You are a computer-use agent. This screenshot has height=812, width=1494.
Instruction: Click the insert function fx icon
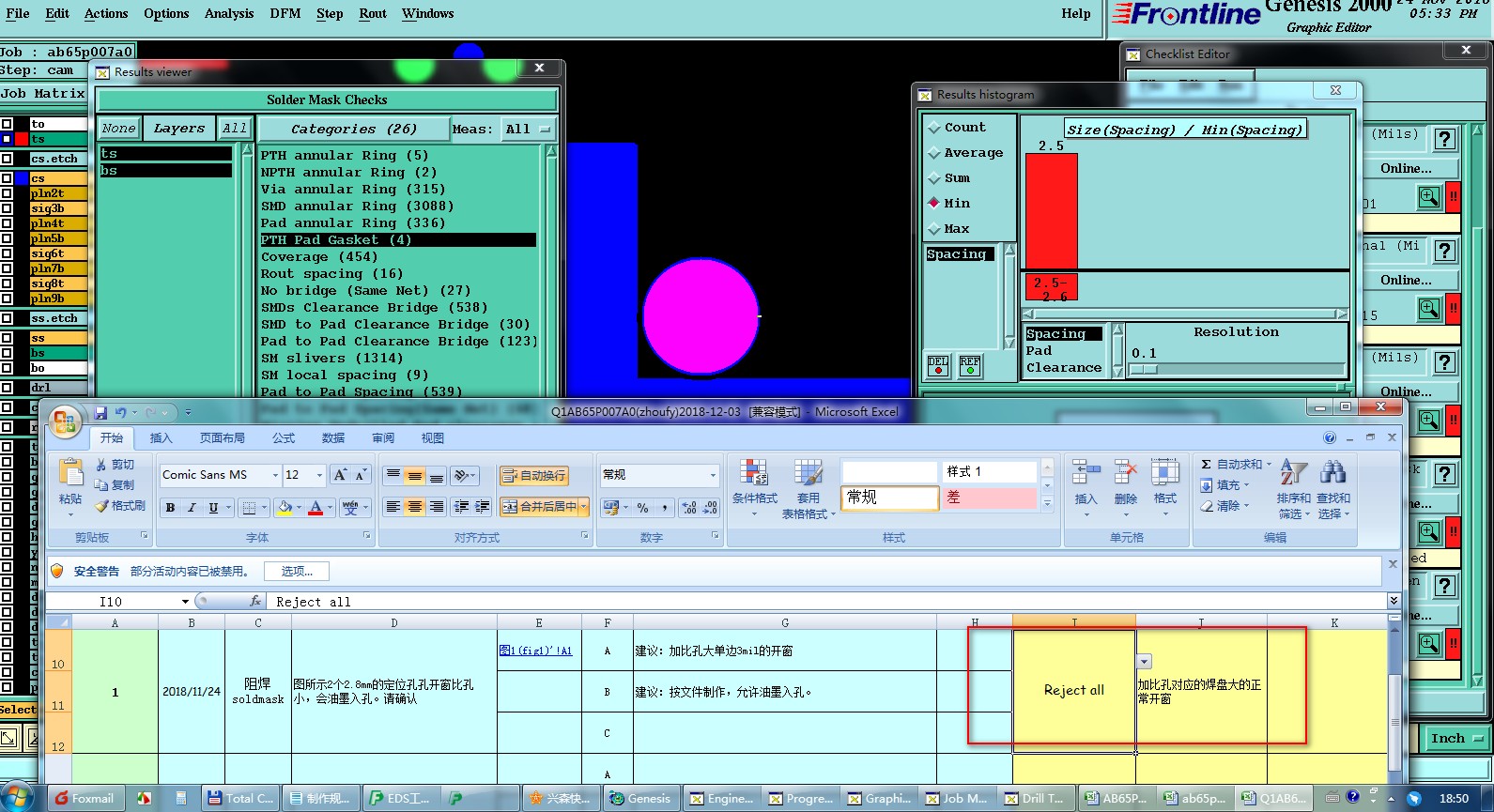coord(255,601)
